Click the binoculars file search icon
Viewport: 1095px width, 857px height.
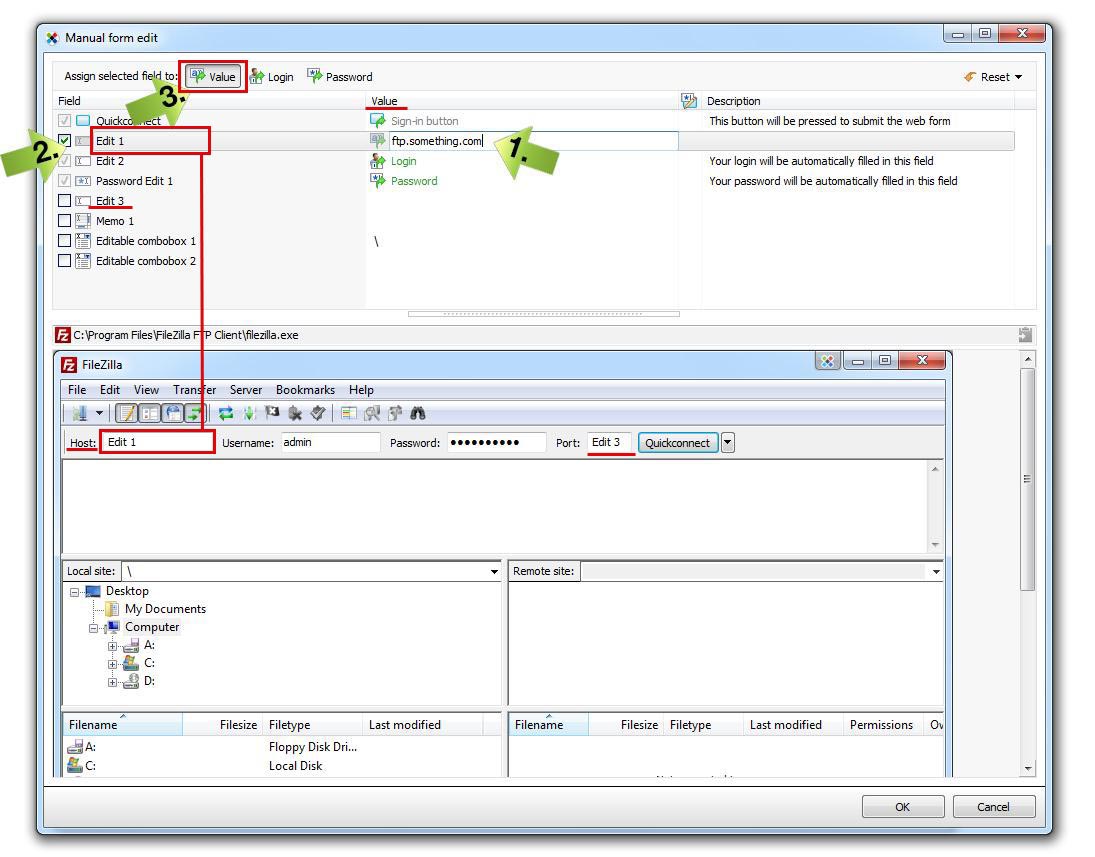[418, 413]
